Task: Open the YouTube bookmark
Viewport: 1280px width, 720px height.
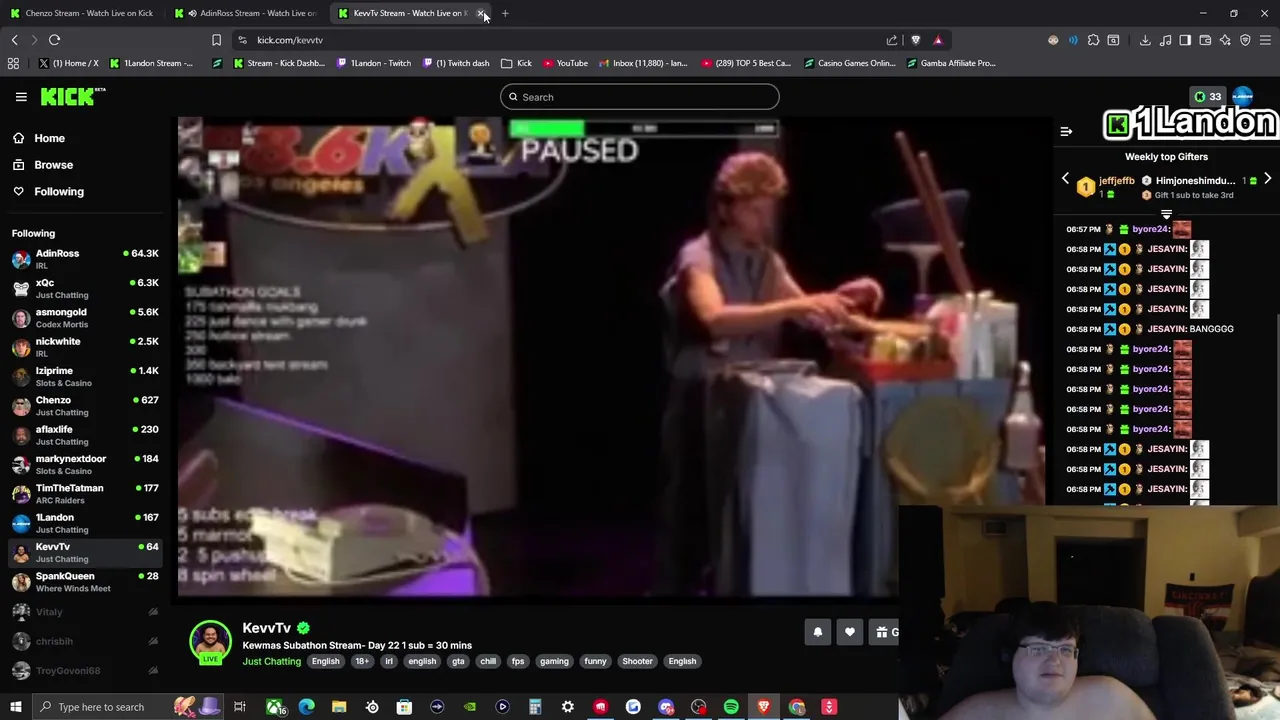Action: (564, 63)
